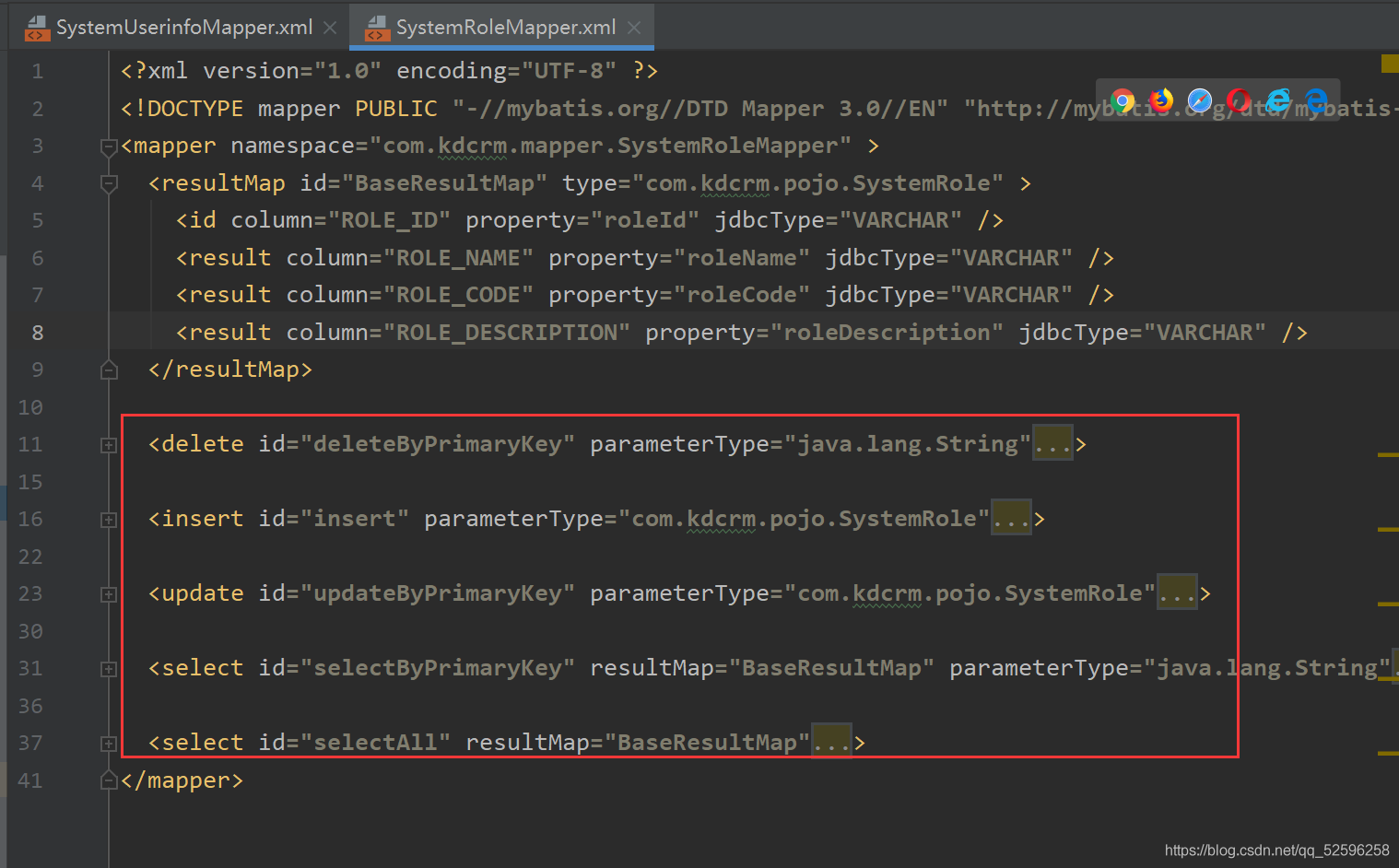Viewport: 1399px width, 868px height.
Task: Click folded ellipsis after update tag
Action: [x=1177, y=593]
